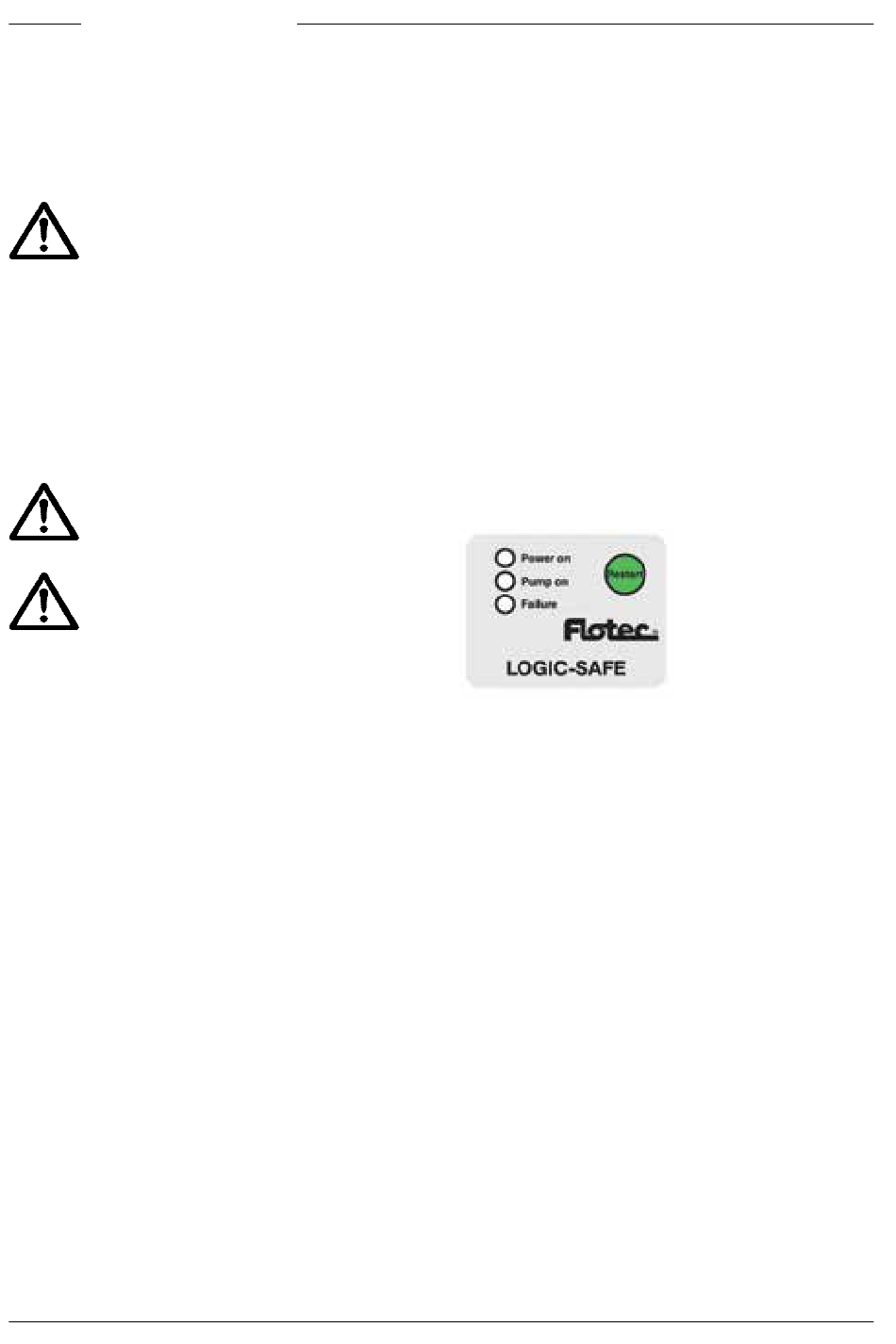Click the Pump on indicator circle
Viewport: 896px width, 1344px height.
point(506,581)
